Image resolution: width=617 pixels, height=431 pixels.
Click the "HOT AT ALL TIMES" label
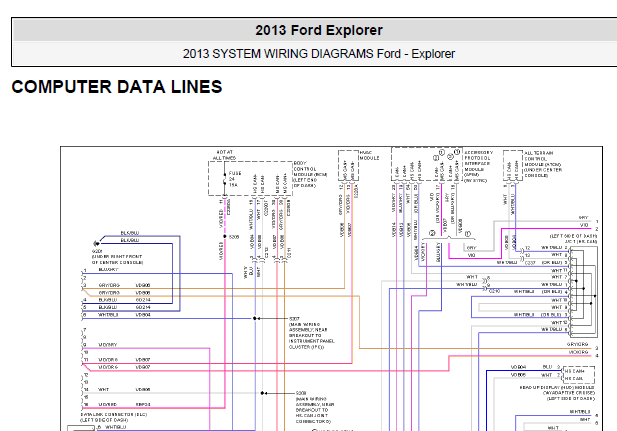point(225,155)
